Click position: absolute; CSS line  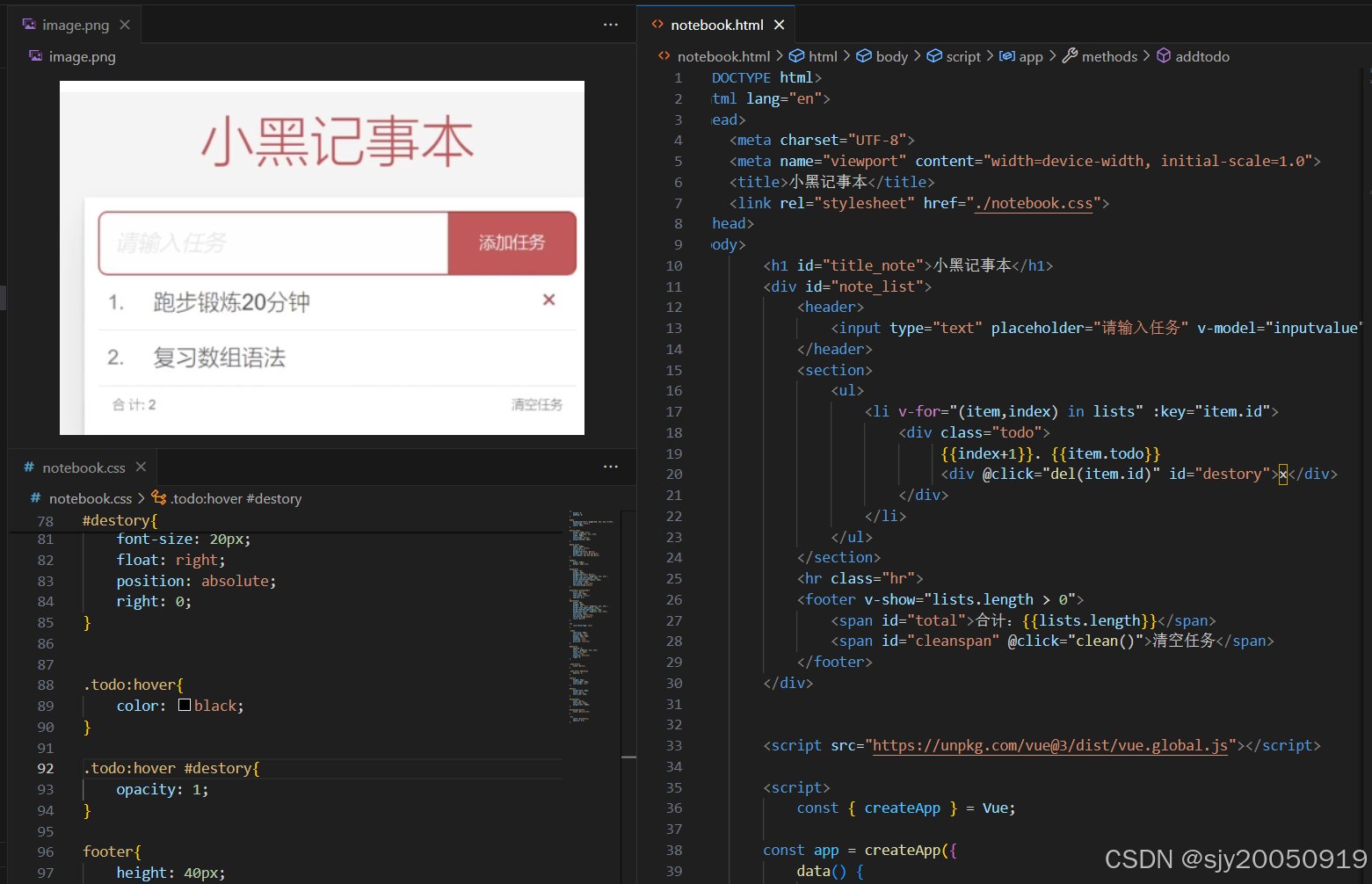coord(196,581)
